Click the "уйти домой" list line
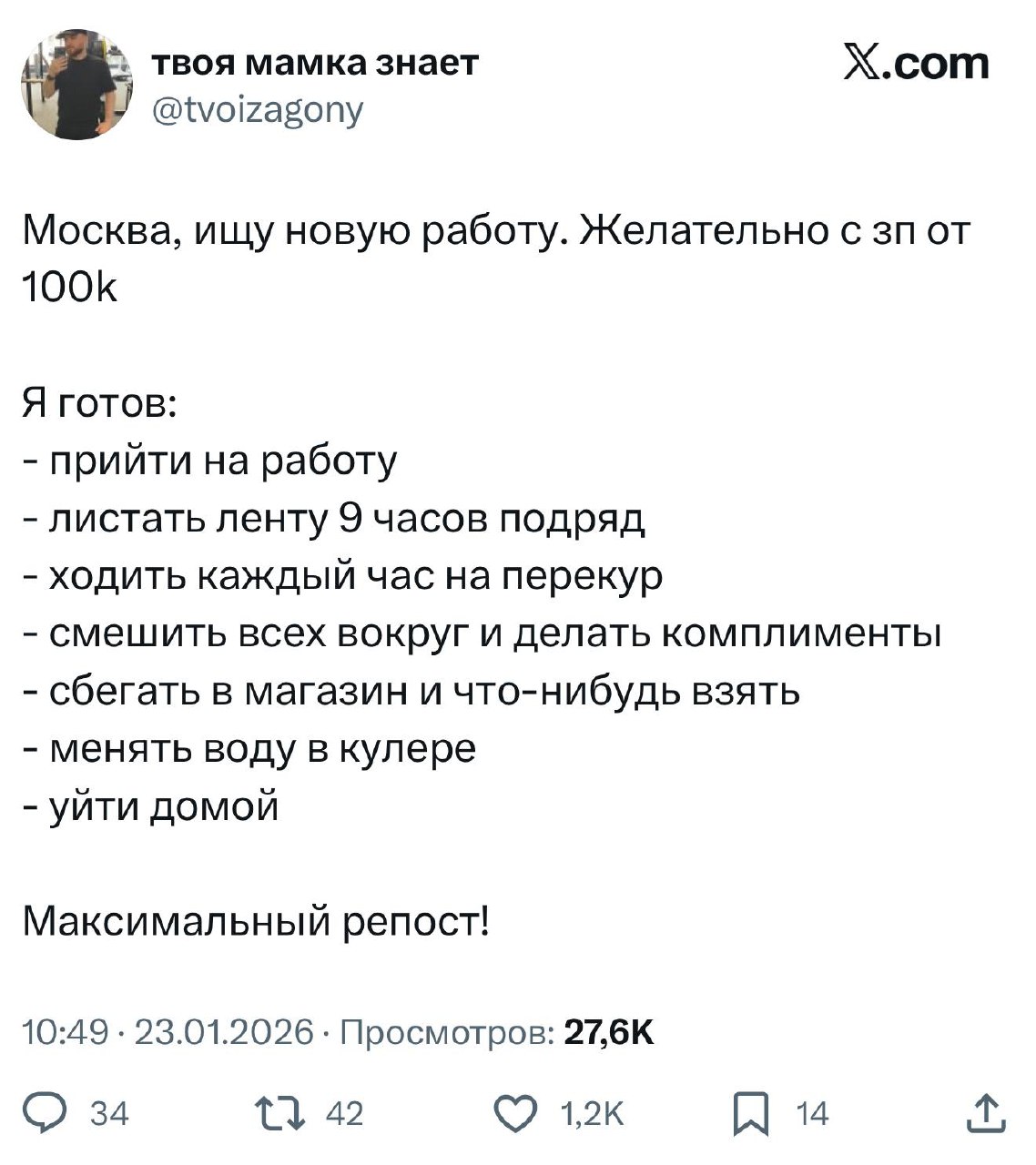This screenshot has width=1036, height=1165. click(162, 805)
